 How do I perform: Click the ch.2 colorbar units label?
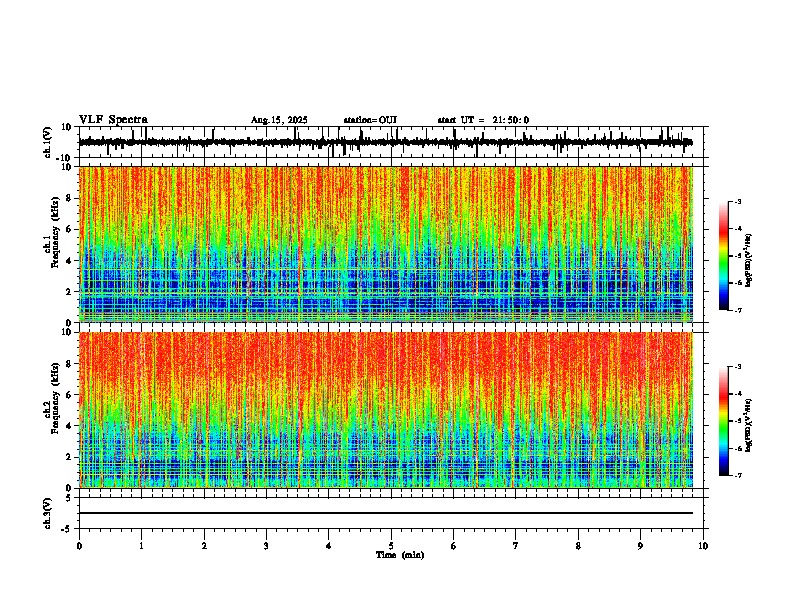(x=749, y=426)
